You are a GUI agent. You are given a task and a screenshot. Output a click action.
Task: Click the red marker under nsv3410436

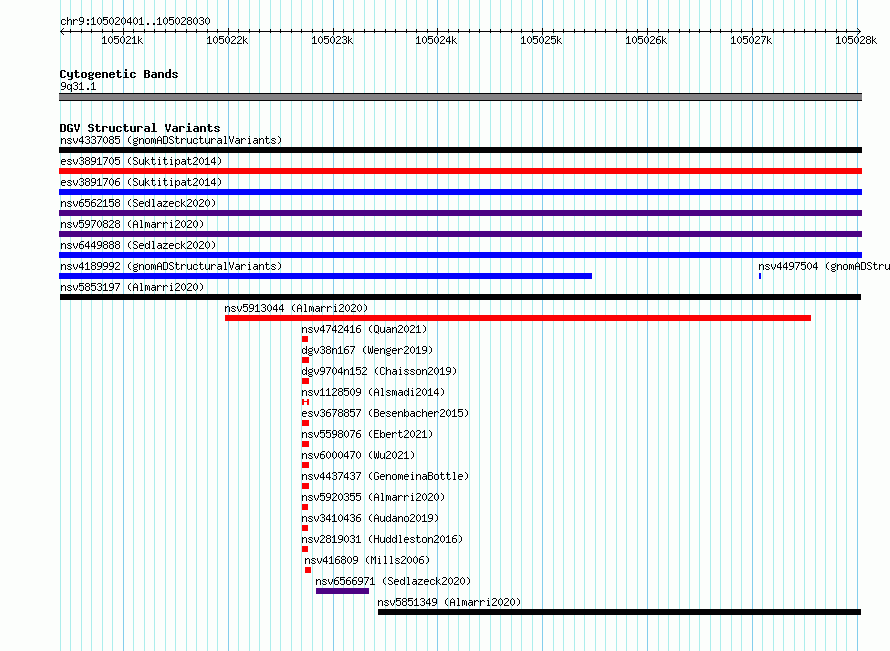click(x=305, y=528)
